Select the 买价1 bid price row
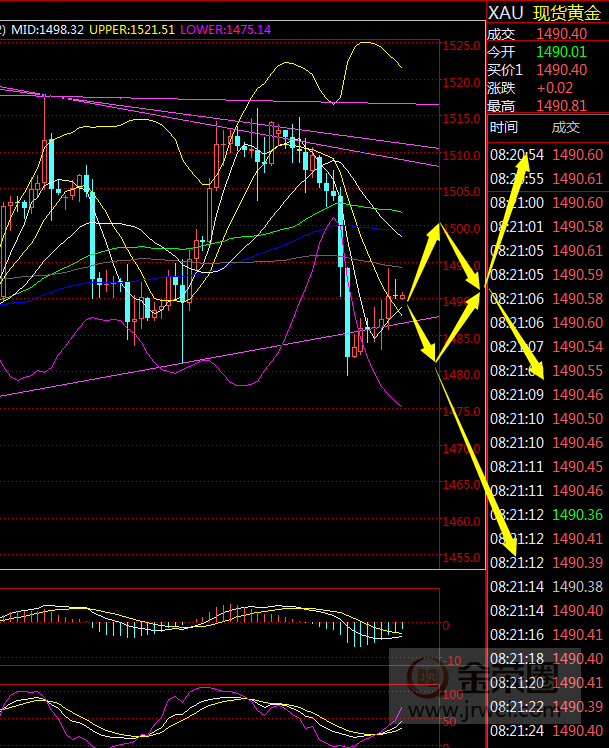 (x=546, y=70)
